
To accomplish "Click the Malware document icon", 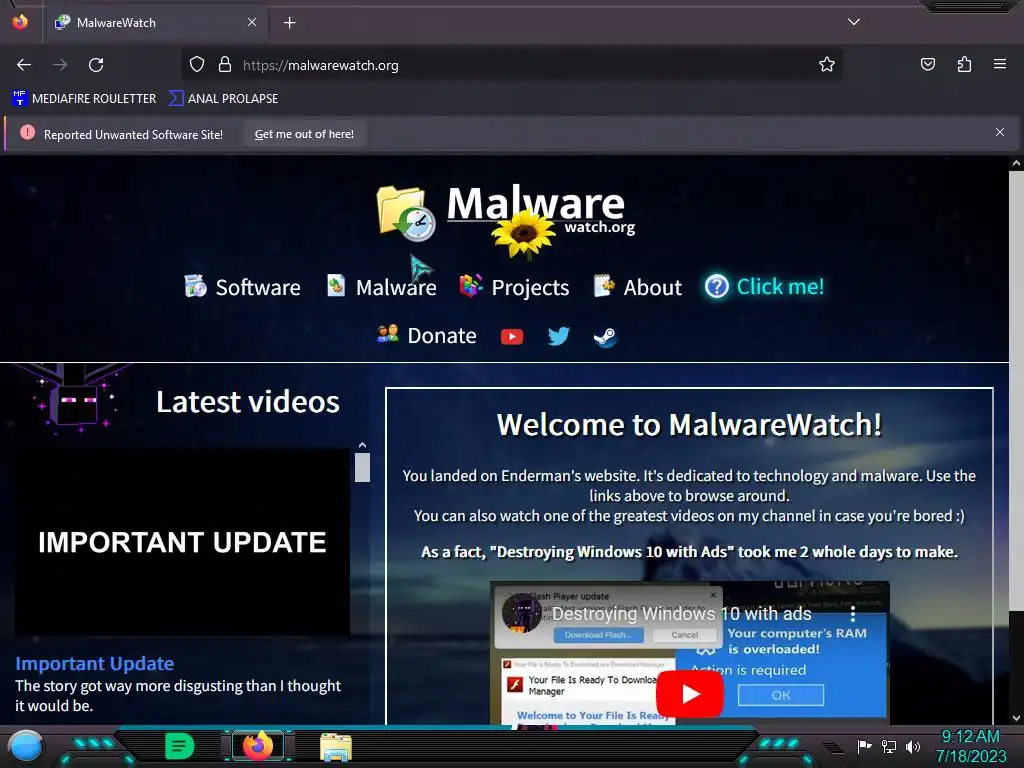I will click(x=336, y=285).
